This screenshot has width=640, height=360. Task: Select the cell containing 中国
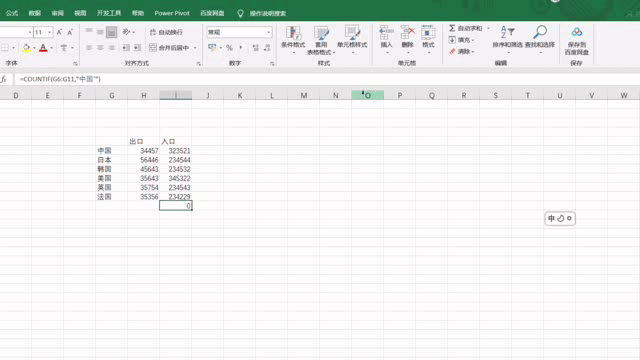coord(111,151)
